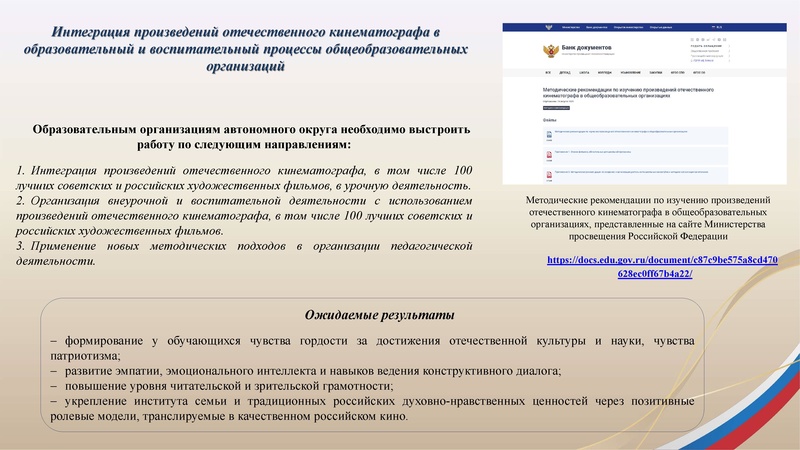The image size is (800, 450).
Task: Click the row of social icons in the site header
Action: [708, 39]
